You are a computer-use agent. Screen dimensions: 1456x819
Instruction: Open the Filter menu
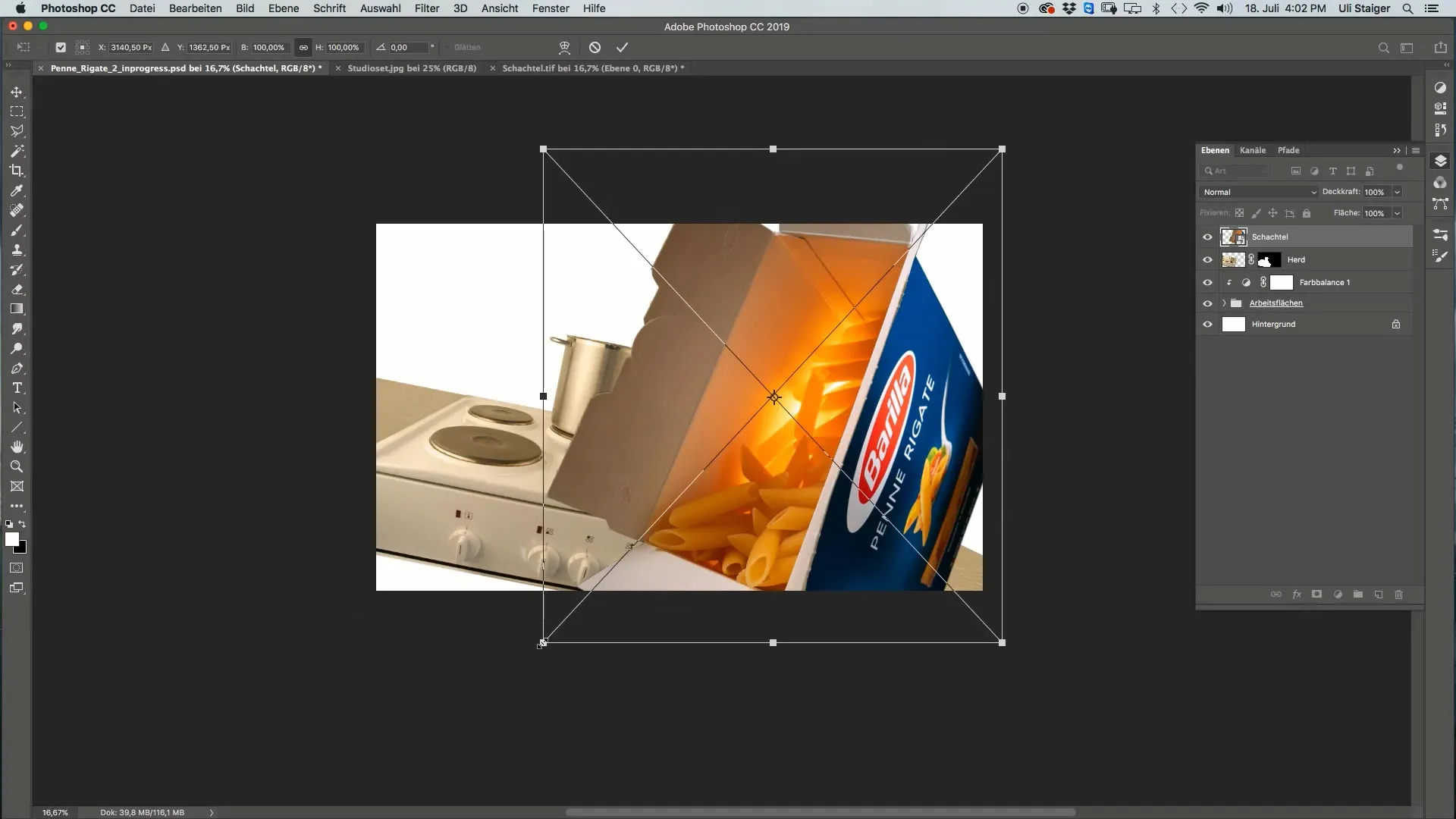[427, 8]
